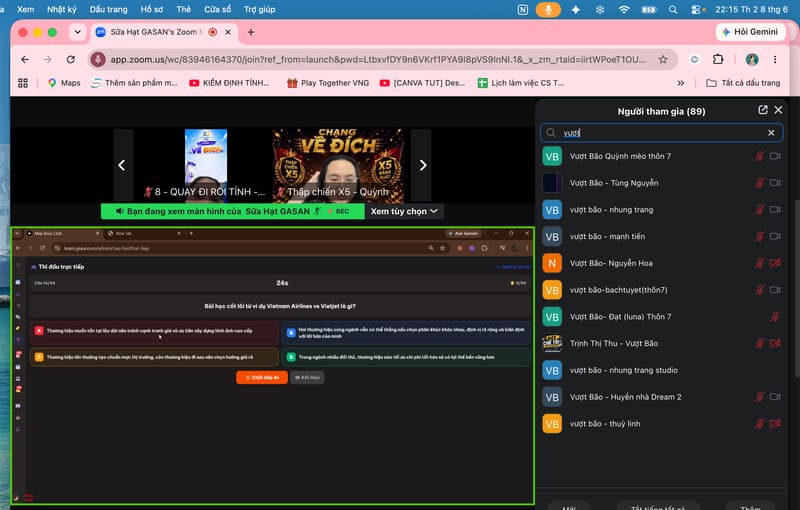Click camera icon for Vượt Bão - Tùng Nguyễn
The height and width of the screenshot is (510, 800).
click(775, 183)
